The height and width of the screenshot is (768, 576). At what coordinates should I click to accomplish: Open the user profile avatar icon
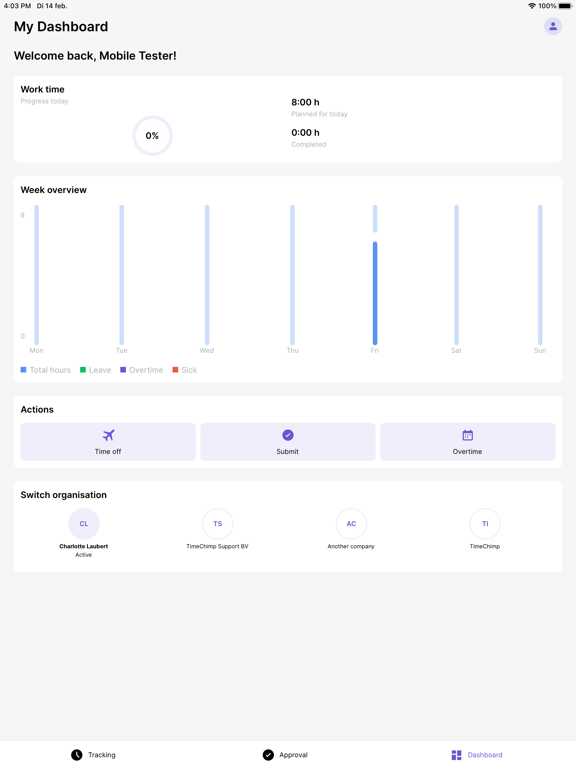coord(552,26)
